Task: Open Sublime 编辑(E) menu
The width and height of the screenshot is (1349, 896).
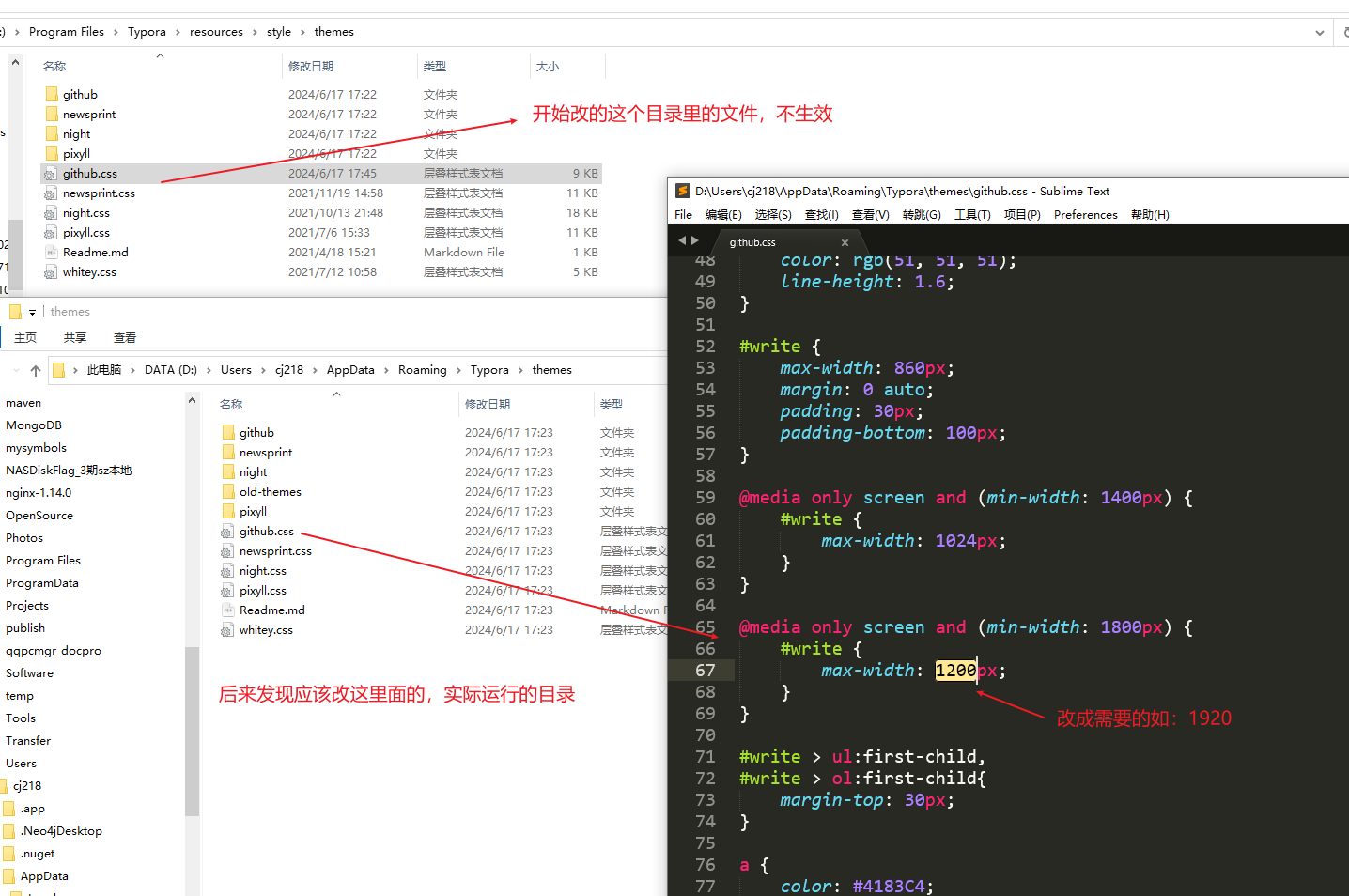Action: (x=723, y=215)
